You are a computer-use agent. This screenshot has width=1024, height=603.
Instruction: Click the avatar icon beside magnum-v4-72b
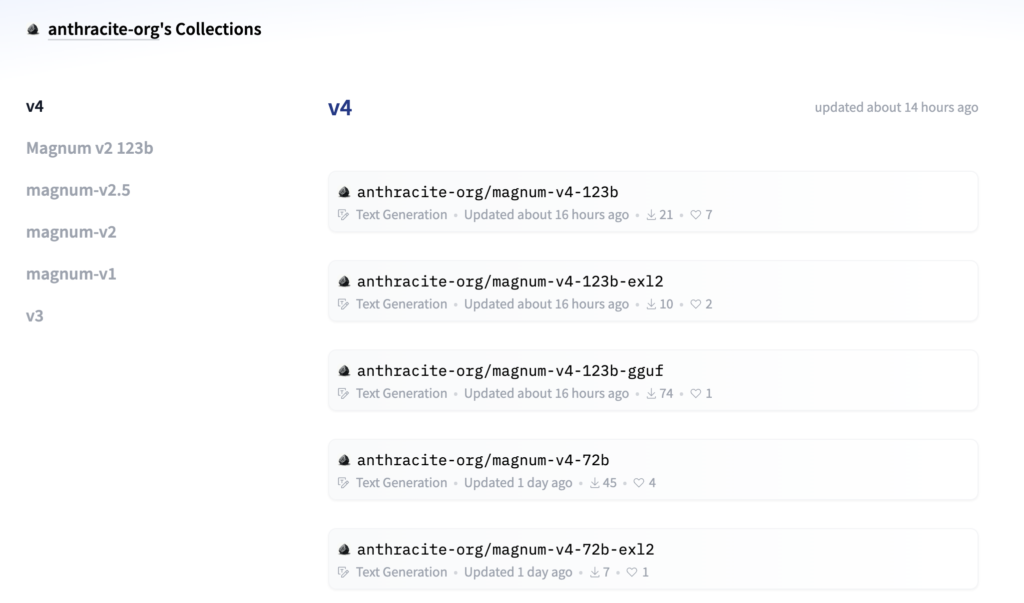[344, 459]
